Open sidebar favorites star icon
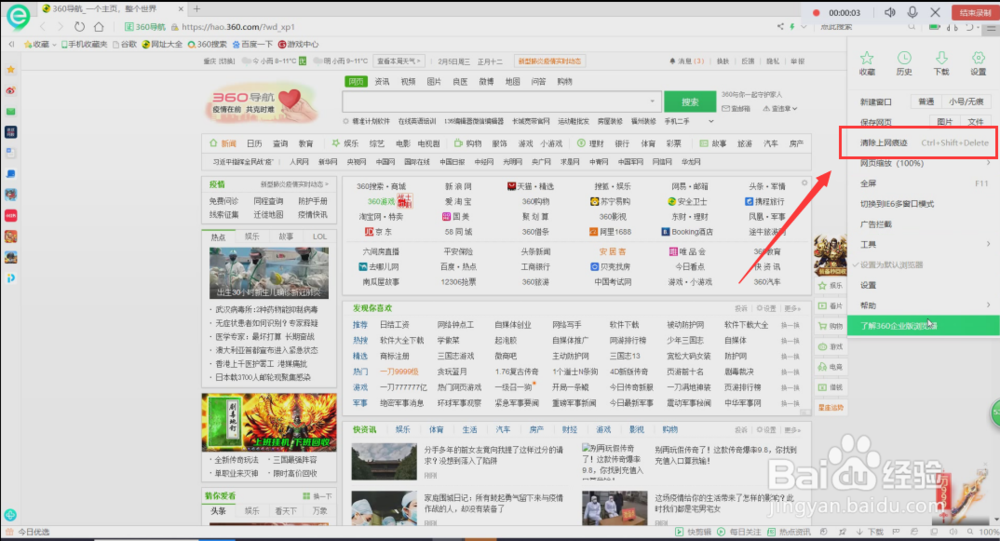The height and width of the screenshot is (541, 1000). coord(10,70)
